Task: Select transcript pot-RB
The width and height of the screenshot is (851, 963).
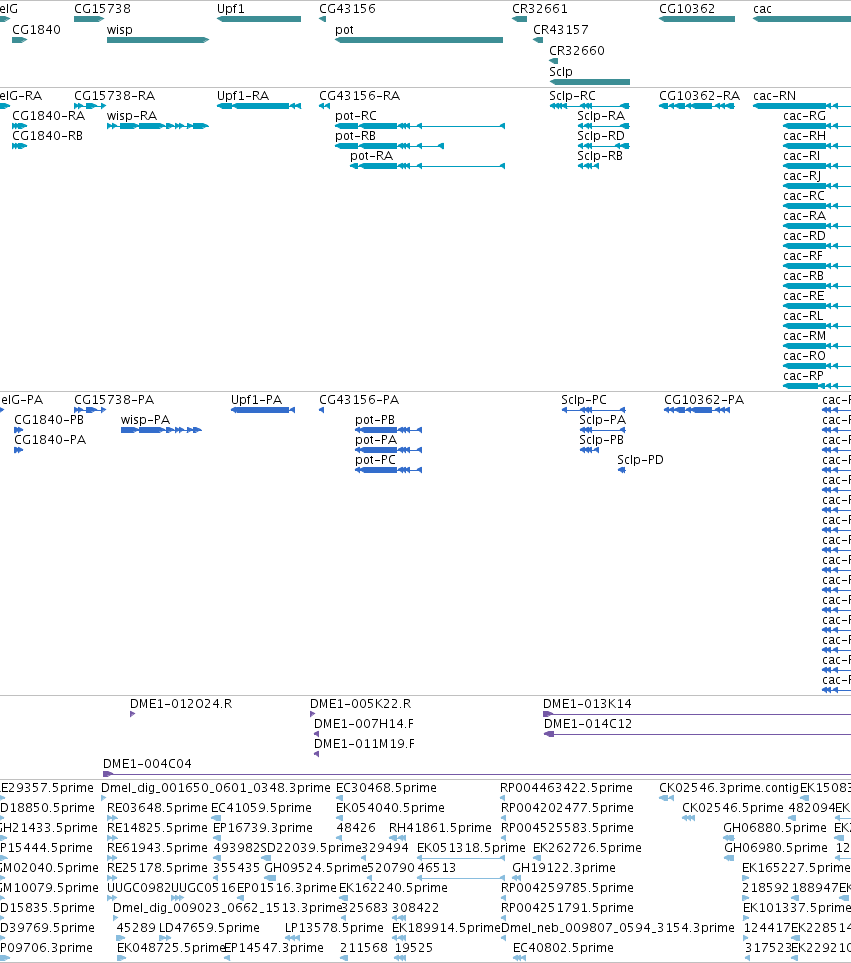Action: click(389, 146)
